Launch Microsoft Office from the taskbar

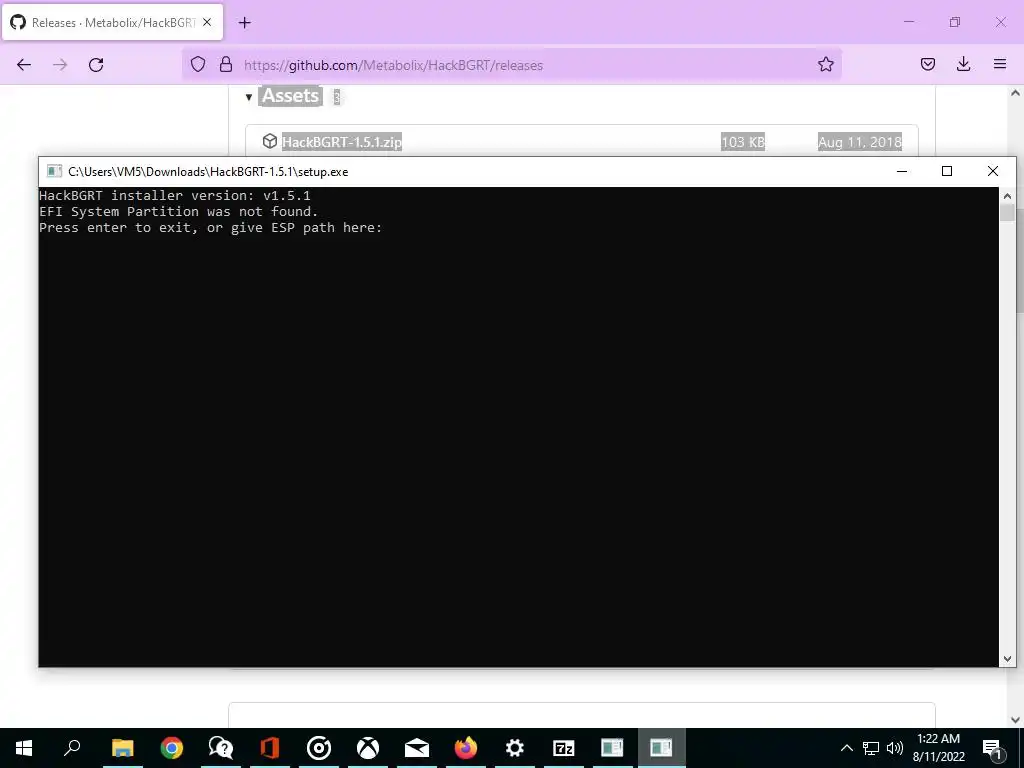coord(269,748)
